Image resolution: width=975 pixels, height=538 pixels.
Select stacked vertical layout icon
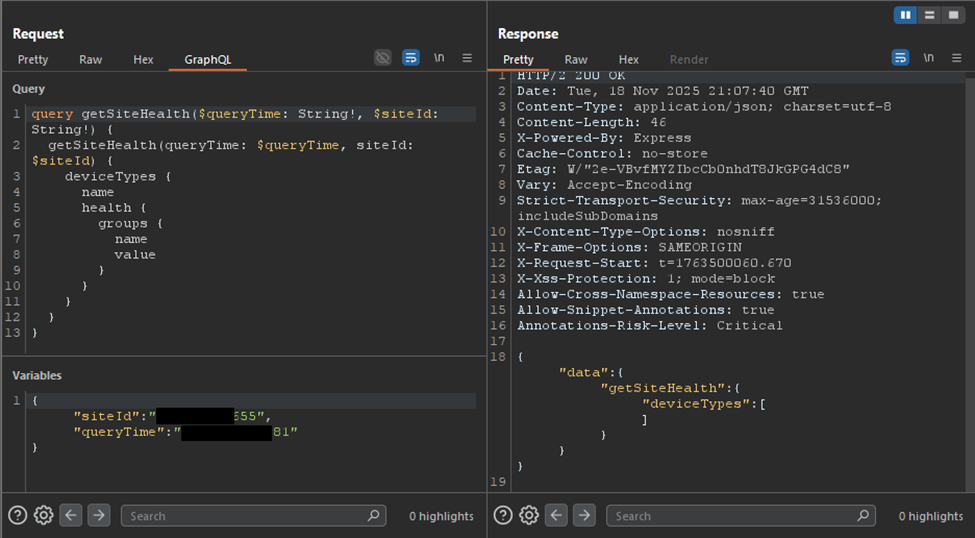point(929,15)
